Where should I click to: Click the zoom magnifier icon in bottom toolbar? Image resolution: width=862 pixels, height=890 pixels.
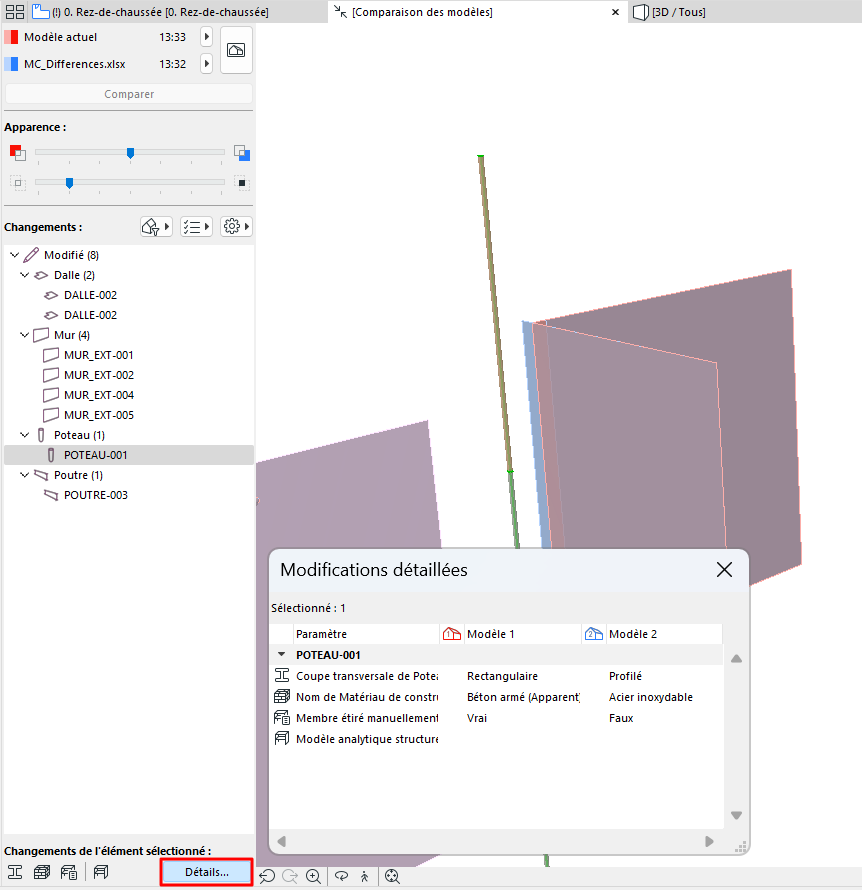point(313,876)
